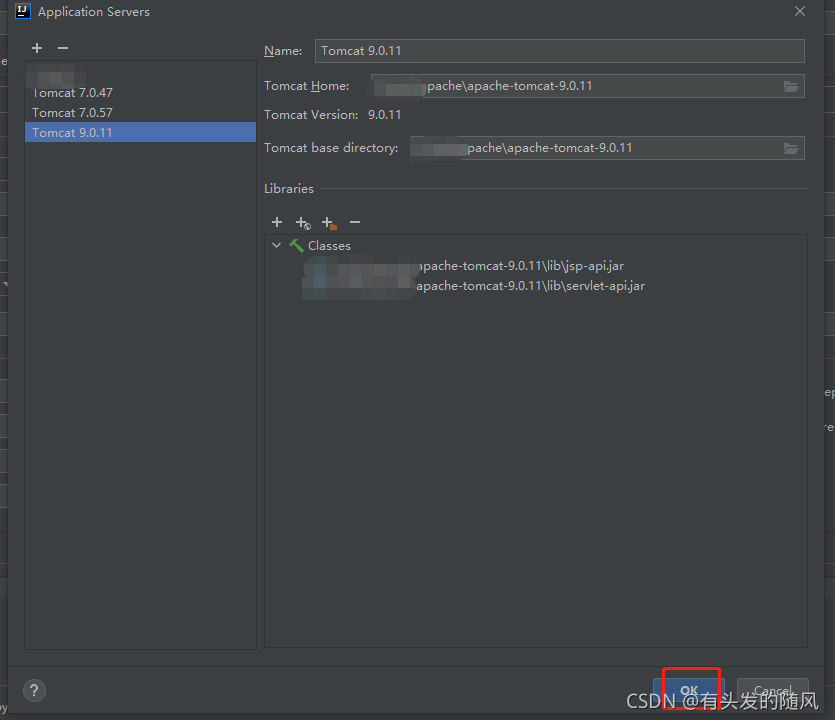Select Tomcat 9.0.11 in server list
This screenshot has width=835, height=720.
pos(141,132)
